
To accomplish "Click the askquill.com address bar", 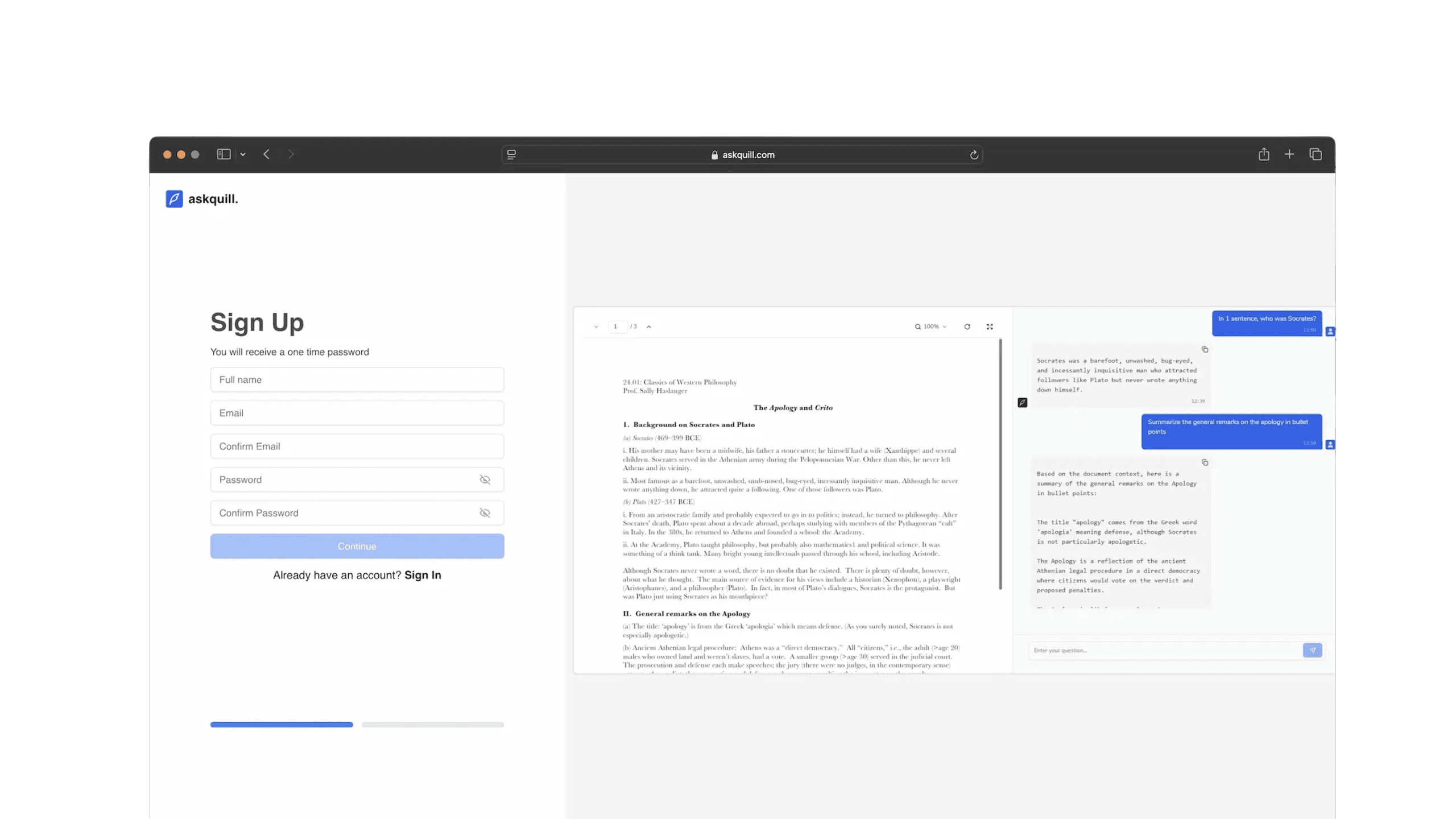I will pos(742,155).
